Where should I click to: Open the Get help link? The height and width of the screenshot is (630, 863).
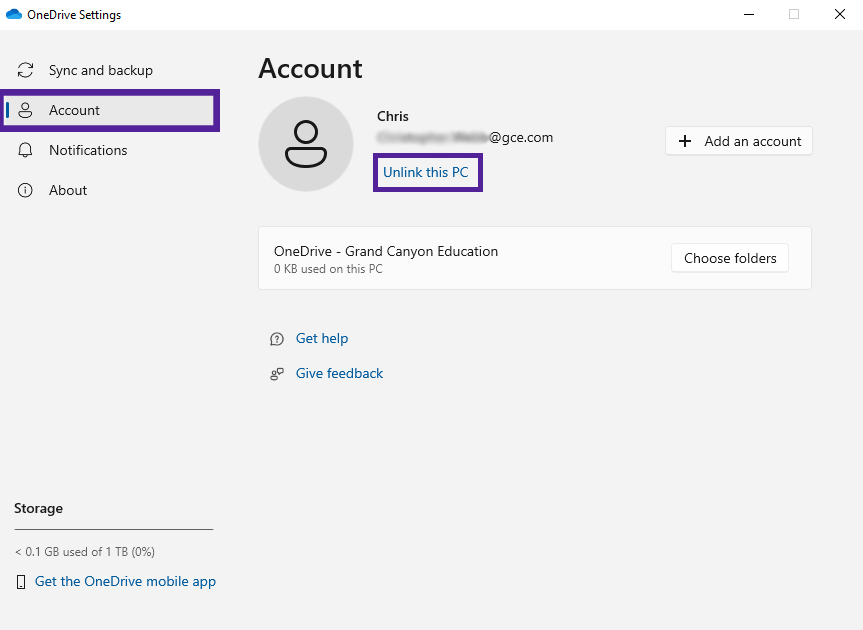tap(322, 338)
